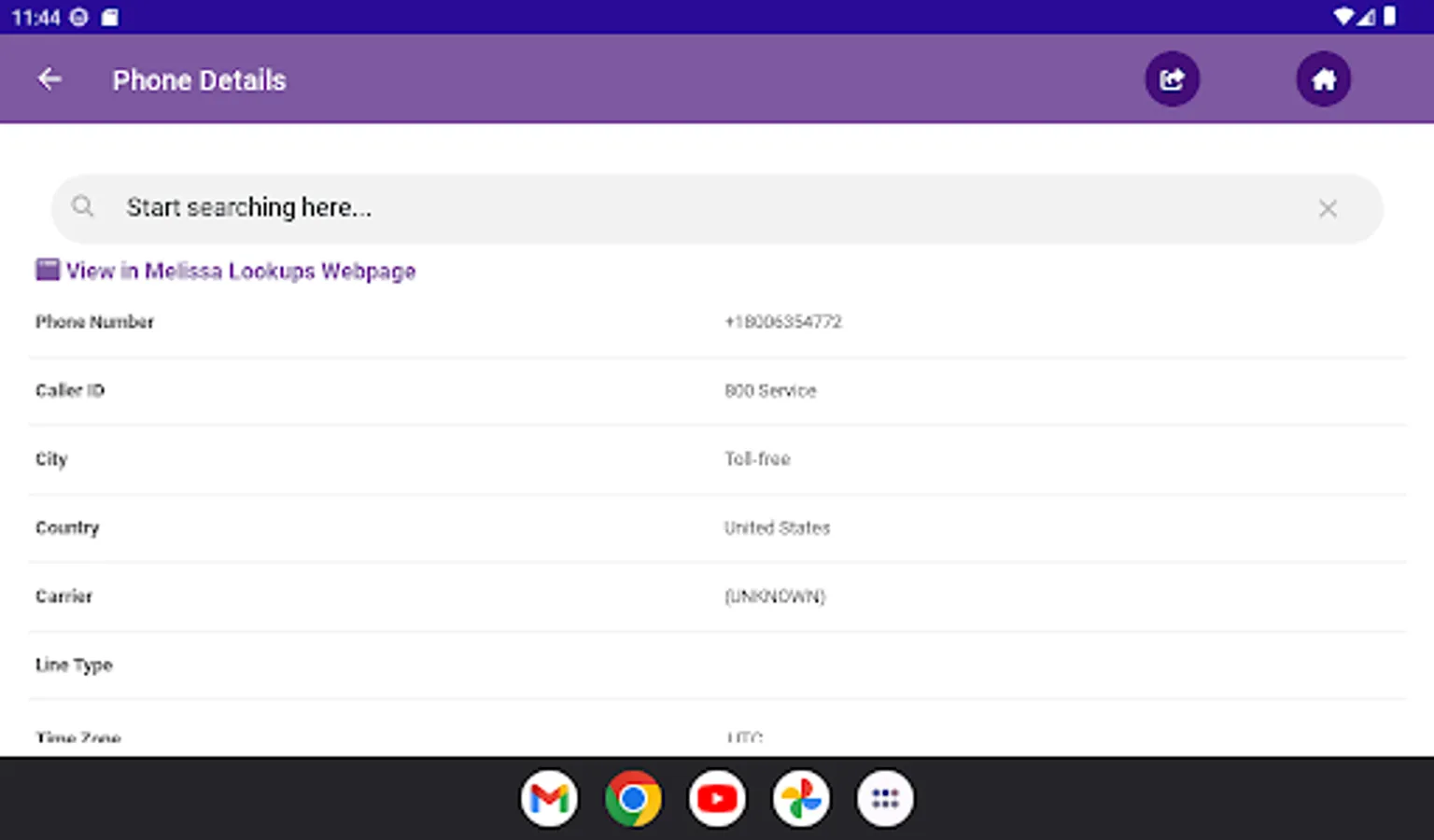Image resolution: width=1434 pixels, height=840 pixels.
Task: Launch Chrome from the dock
Action: (633, 798)
